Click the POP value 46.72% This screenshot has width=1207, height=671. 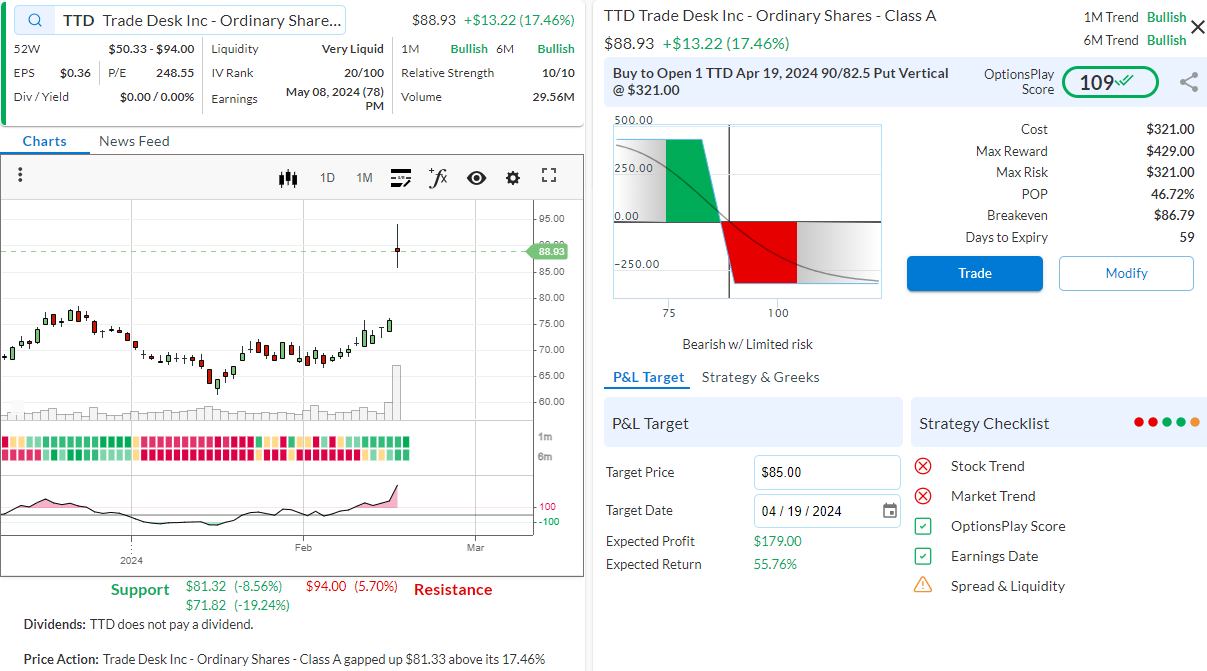pos(1173,194)
